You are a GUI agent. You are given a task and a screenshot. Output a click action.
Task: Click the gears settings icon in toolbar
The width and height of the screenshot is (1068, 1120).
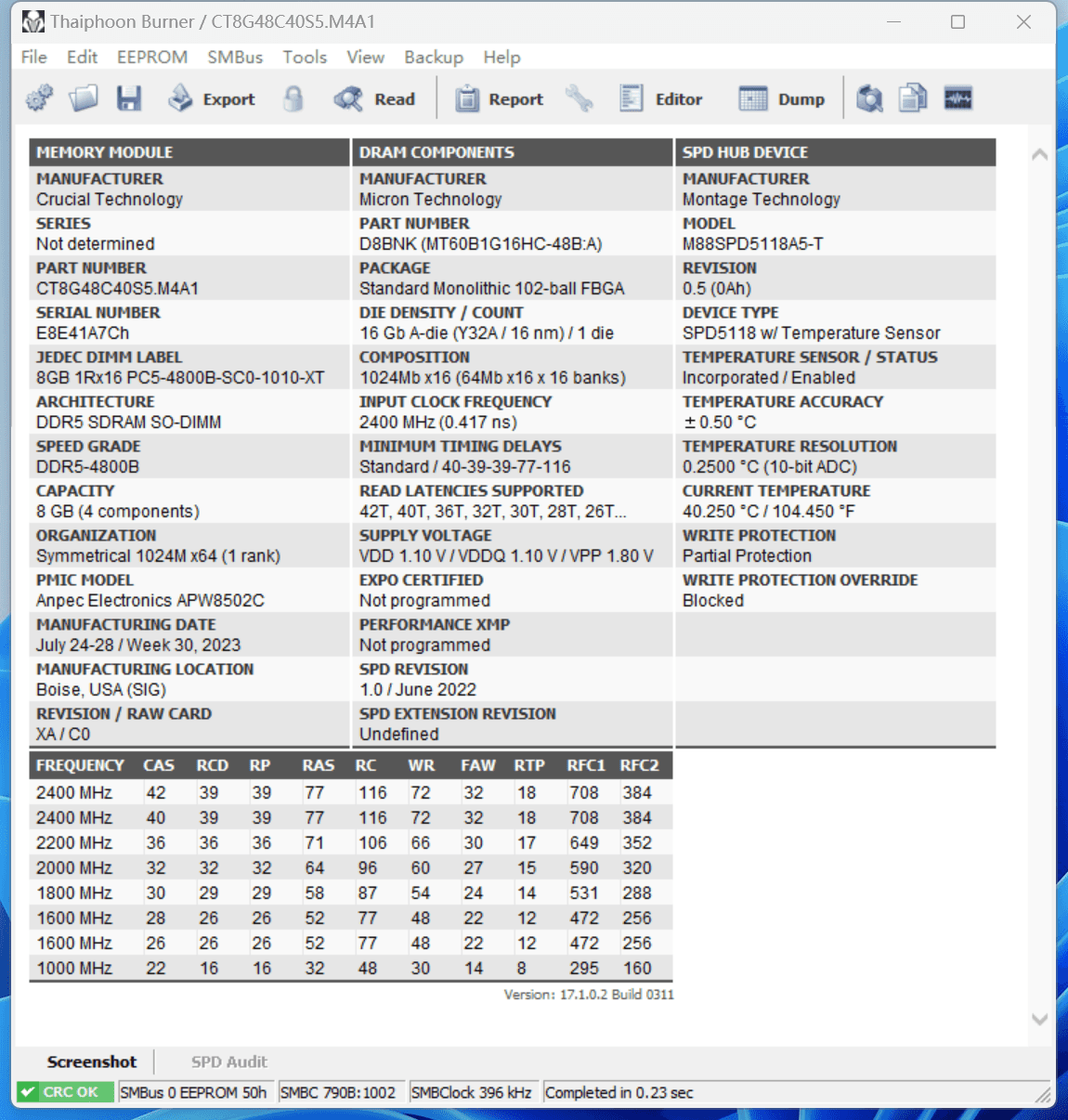[39, 98]
